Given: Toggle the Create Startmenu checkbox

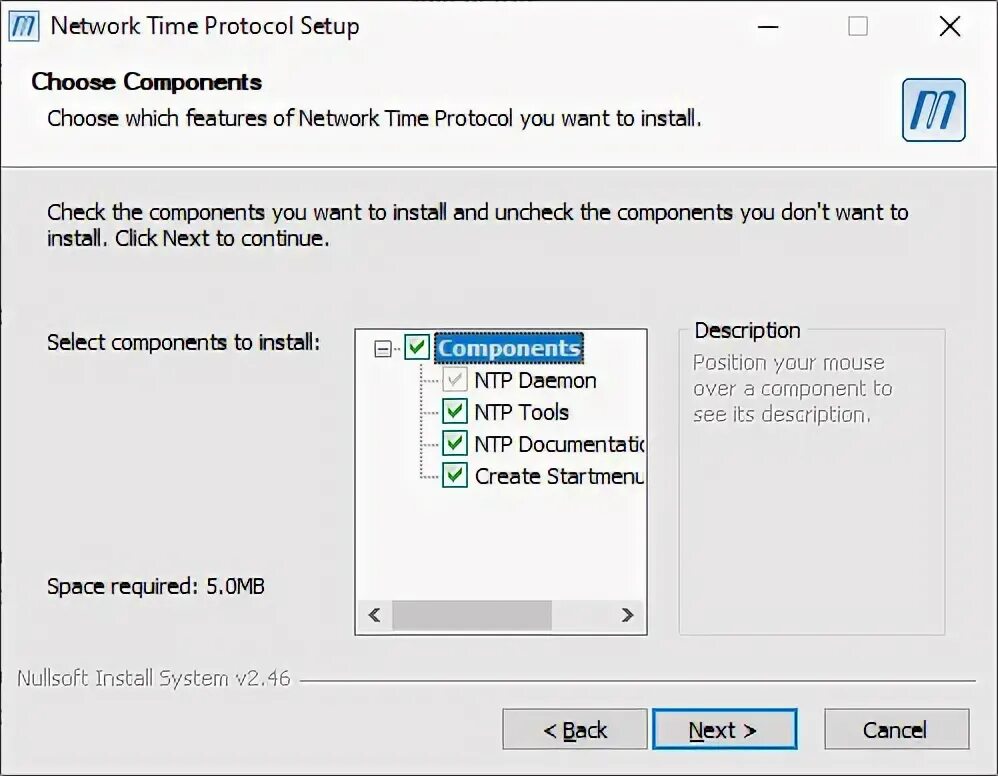Looking at the screenshot, I should pyautogui.click(x=455, y=475).
